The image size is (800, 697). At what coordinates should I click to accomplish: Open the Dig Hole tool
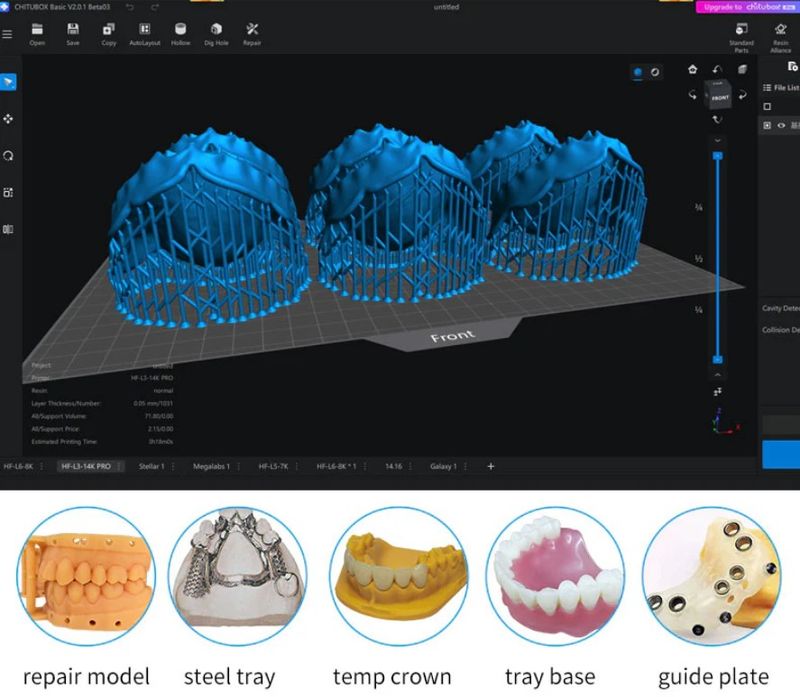(x=215, y=31)
